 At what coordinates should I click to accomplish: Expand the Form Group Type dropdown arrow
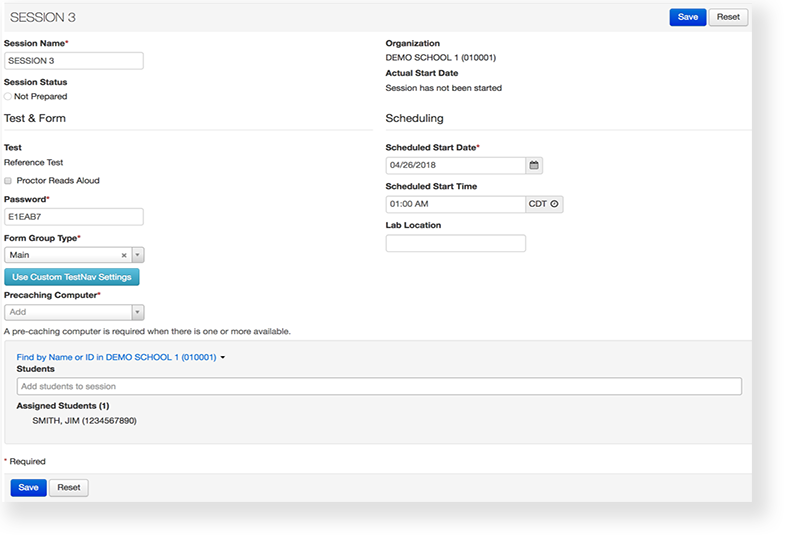pyautogui.click(x=138, y=255)
